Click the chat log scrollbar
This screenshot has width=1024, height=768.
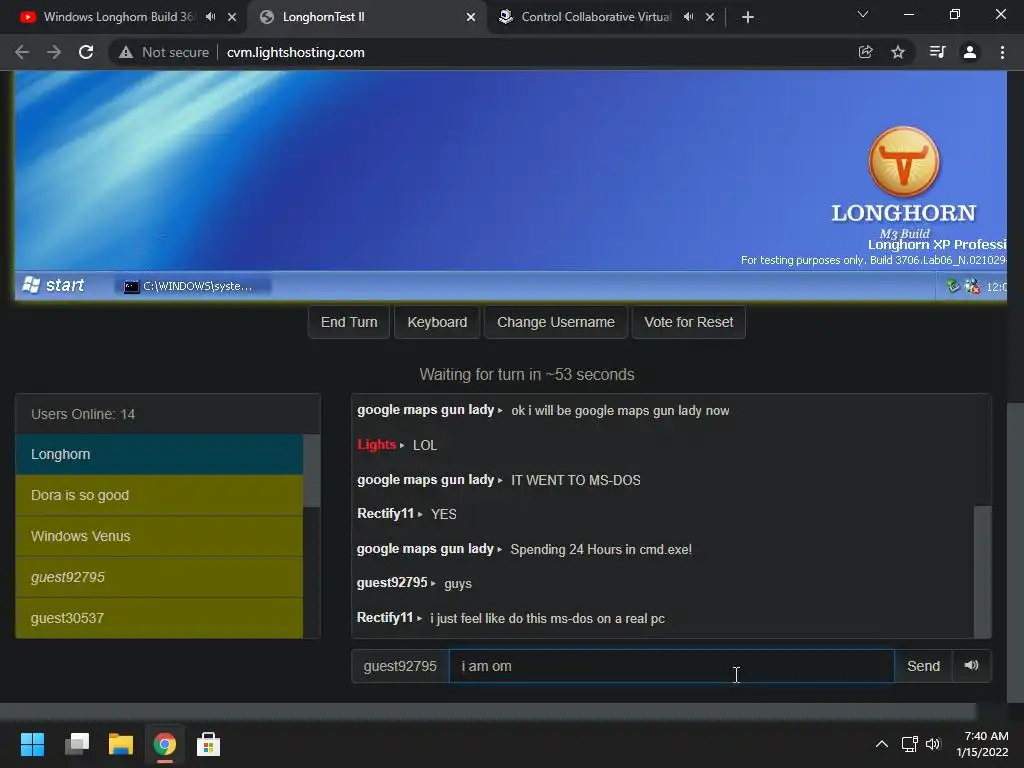[982, 571]
